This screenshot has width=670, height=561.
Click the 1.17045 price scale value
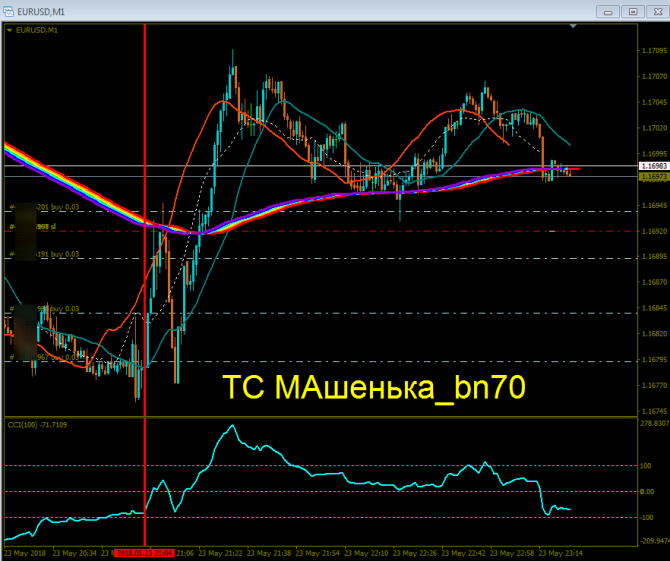(x=655, y=102)
